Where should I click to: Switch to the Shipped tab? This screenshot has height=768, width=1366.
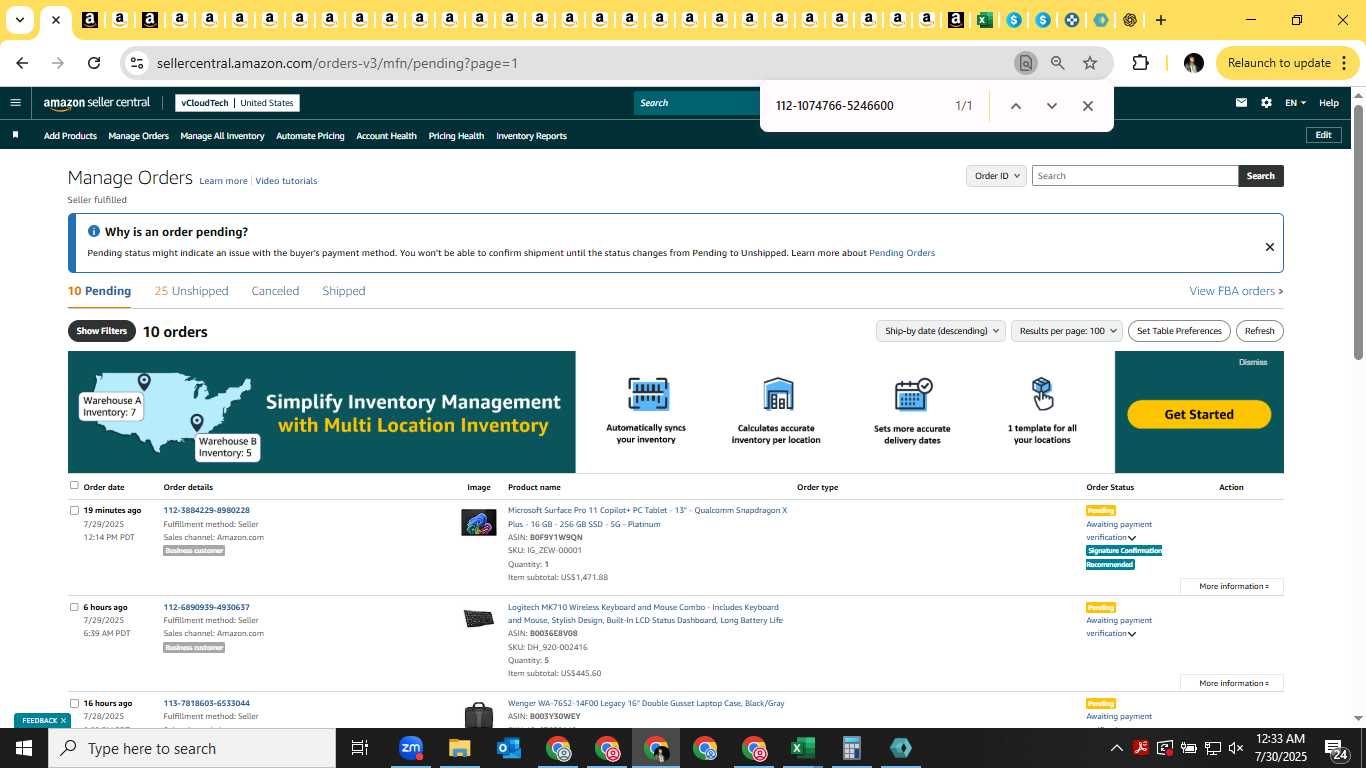pyautogui.click(x=343, y=291)
